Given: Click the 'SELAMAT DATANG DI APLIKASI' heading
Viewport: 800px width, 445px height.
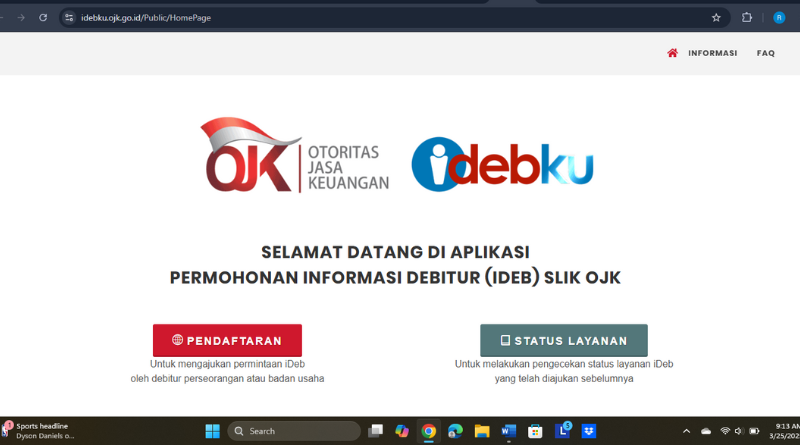Looking at the screenshot, I should 395,252.
